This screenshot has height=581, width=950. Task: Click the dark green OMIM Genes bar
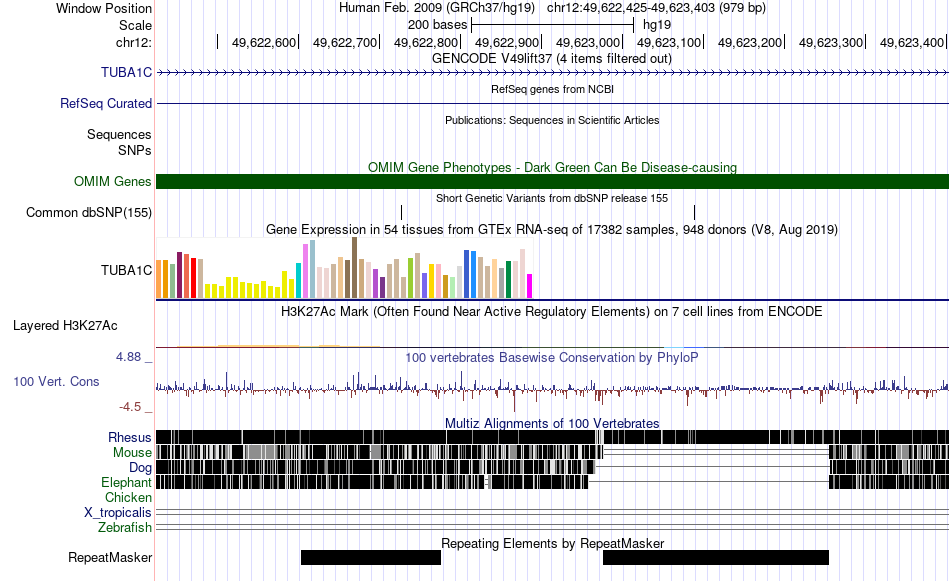point(552,181)
